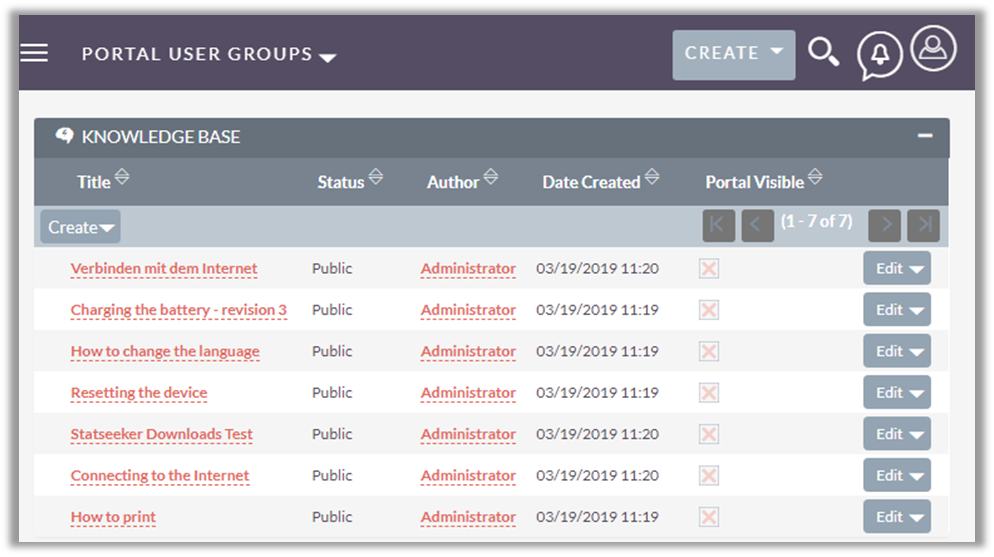Collapse the Knowledge Base dashlet
The image size is (994, 557).
(x=925, y=136)
